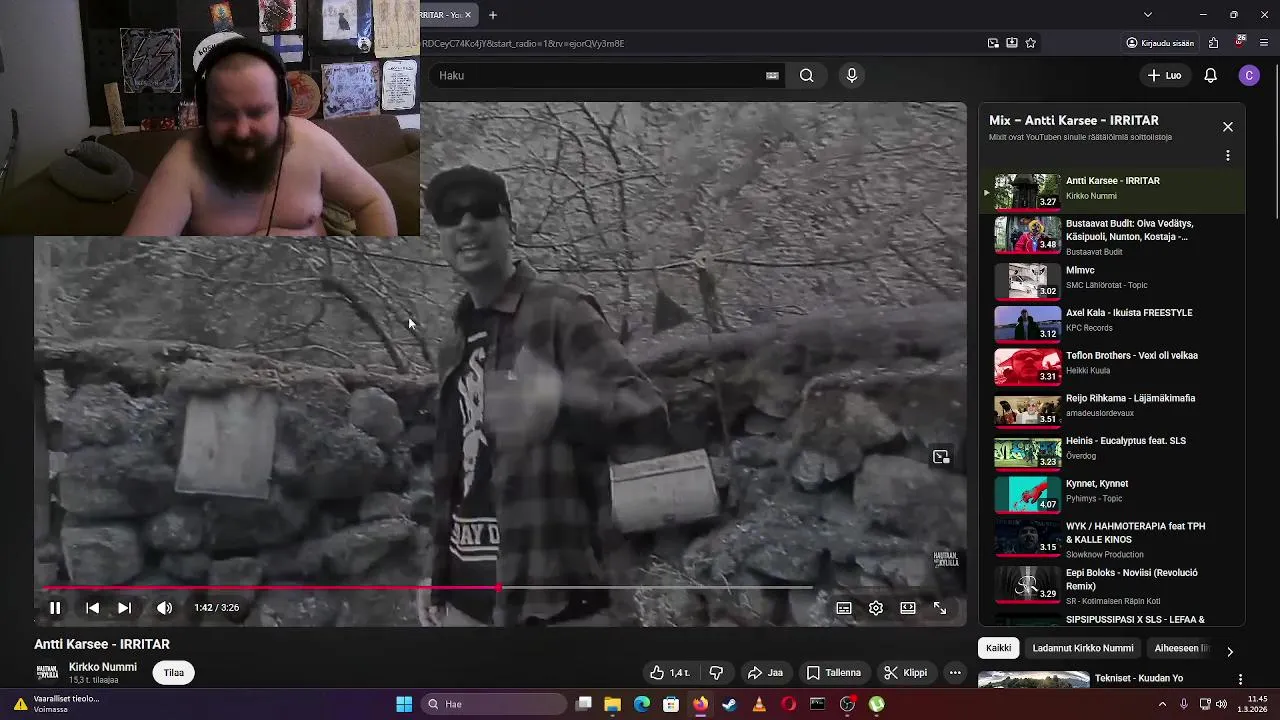Skip to the next video

[124, 608]
